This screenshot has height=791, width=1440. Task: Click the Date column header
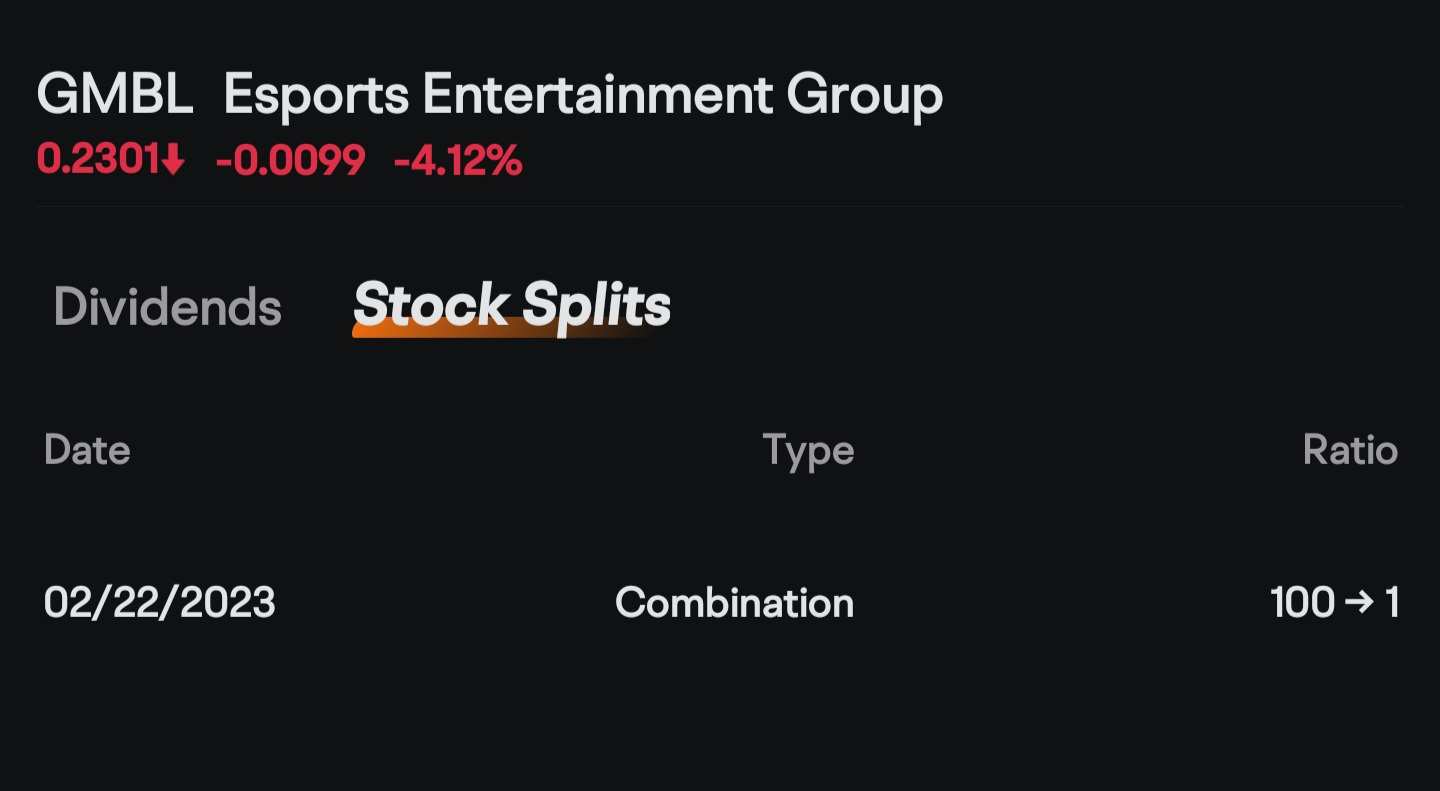click(x=87, y=450)
